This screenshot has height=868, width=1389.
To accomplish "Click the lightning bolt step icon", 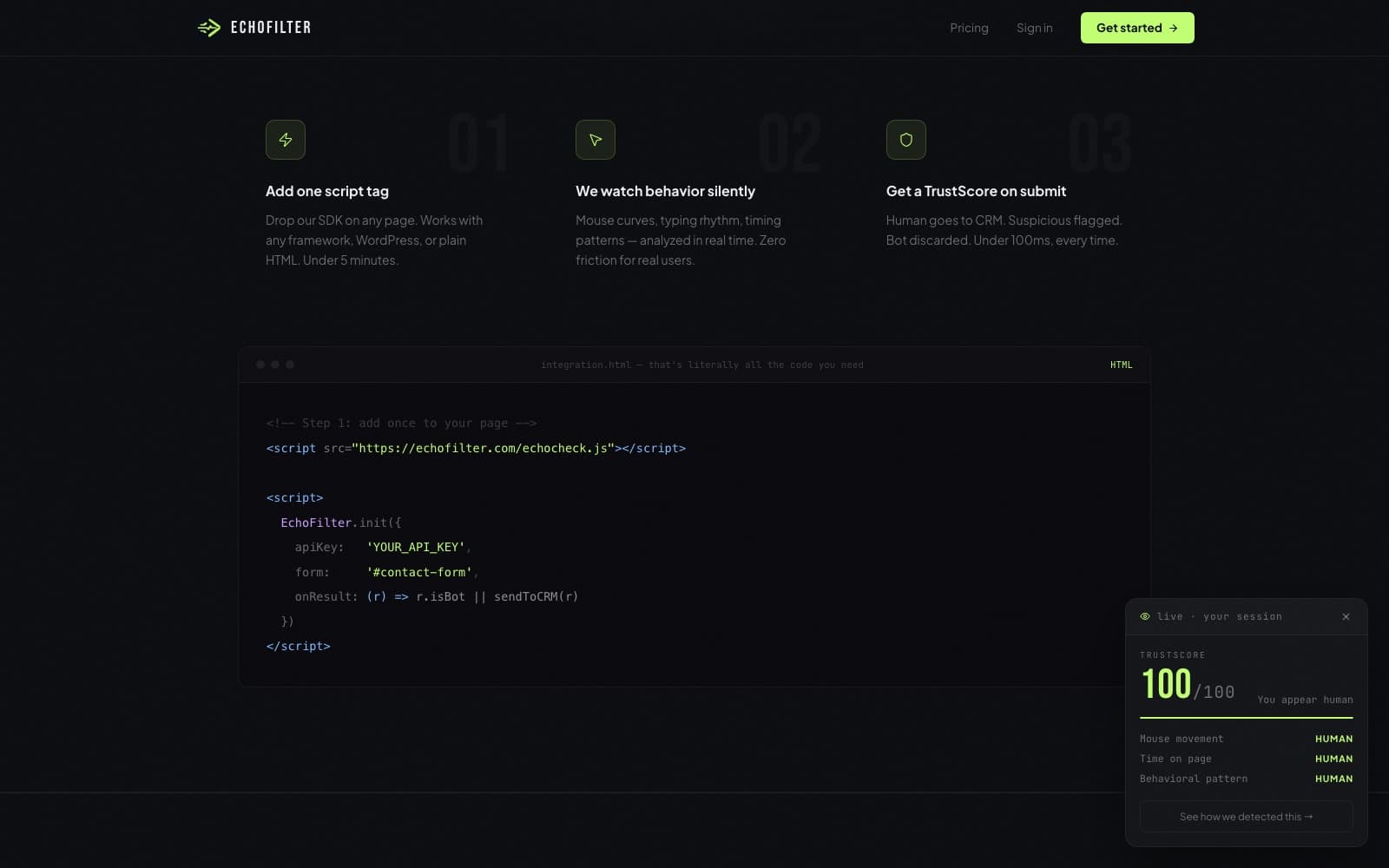I will click(x=286, y=140).
